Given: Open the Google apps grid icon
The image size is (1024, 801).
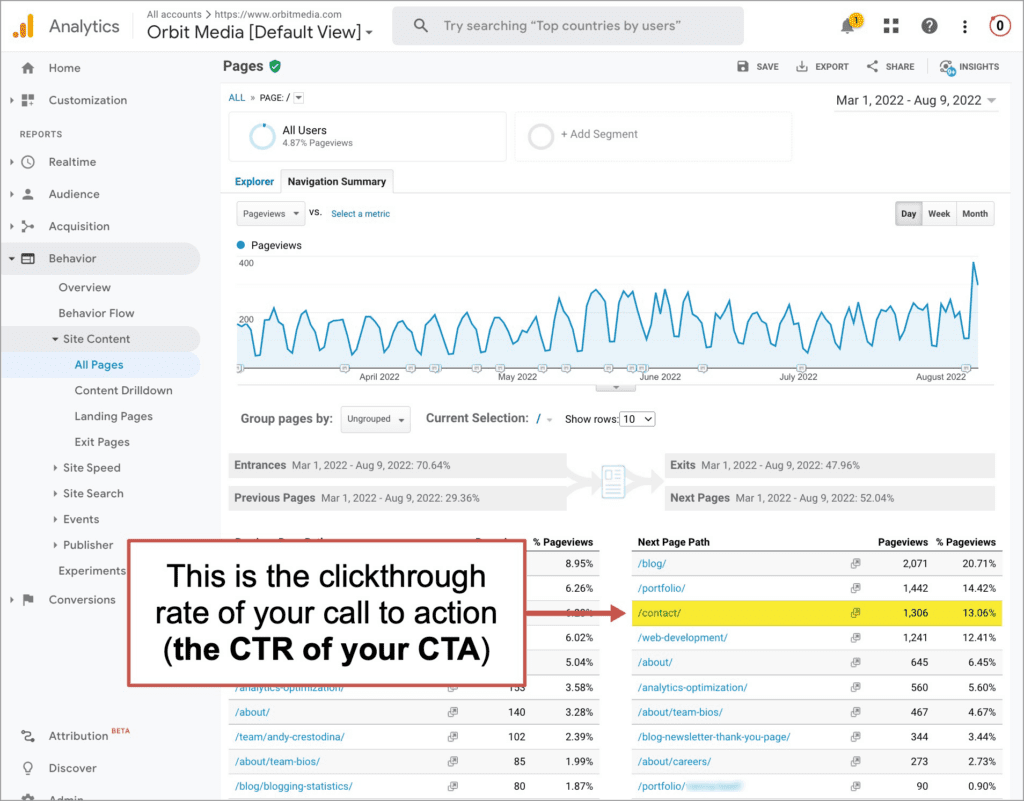Looking at the screenshot, I should coord(890,25).
